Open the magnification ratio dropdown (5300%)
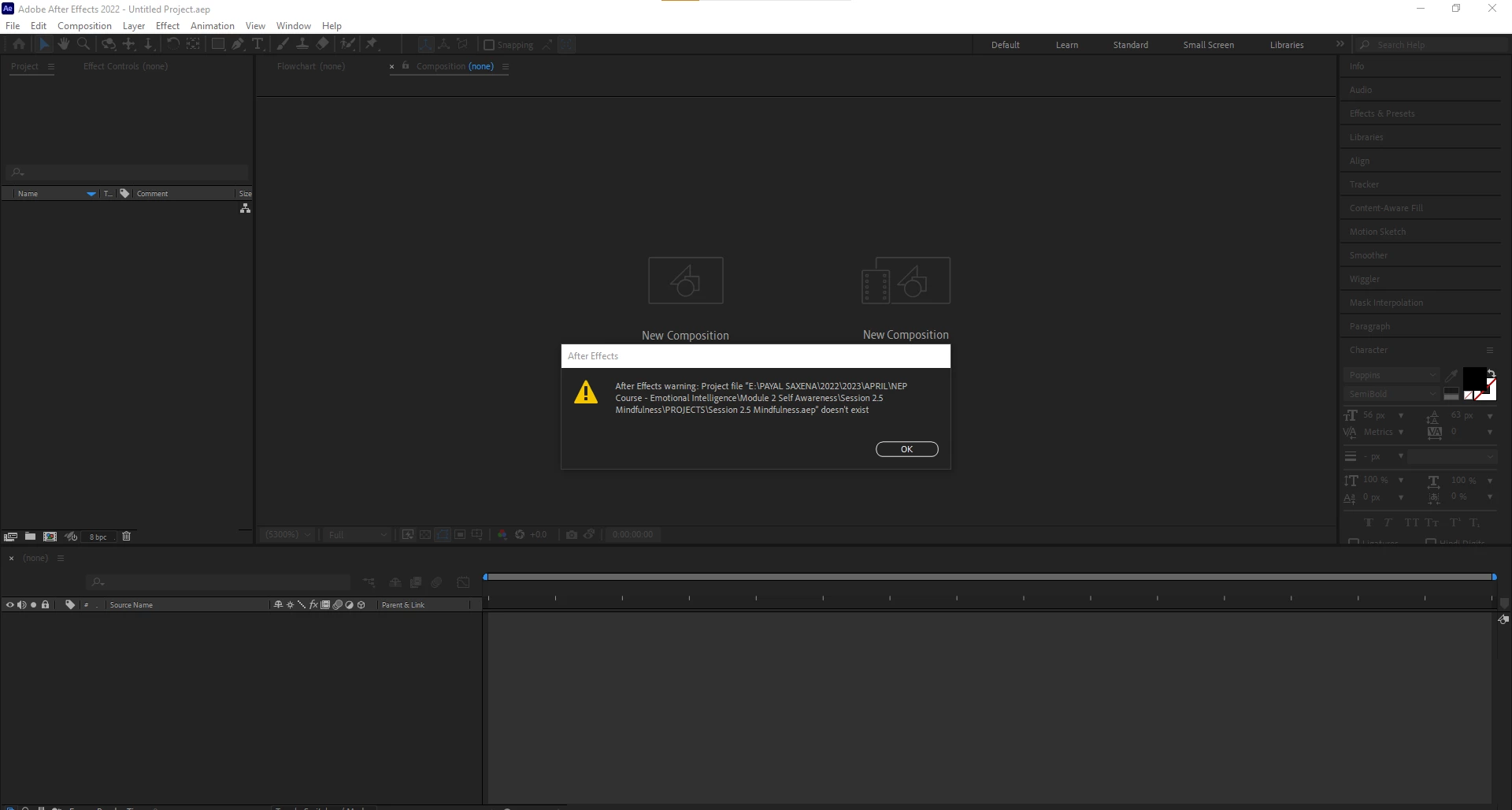1512x810 pixels. [x=288, y=534]
